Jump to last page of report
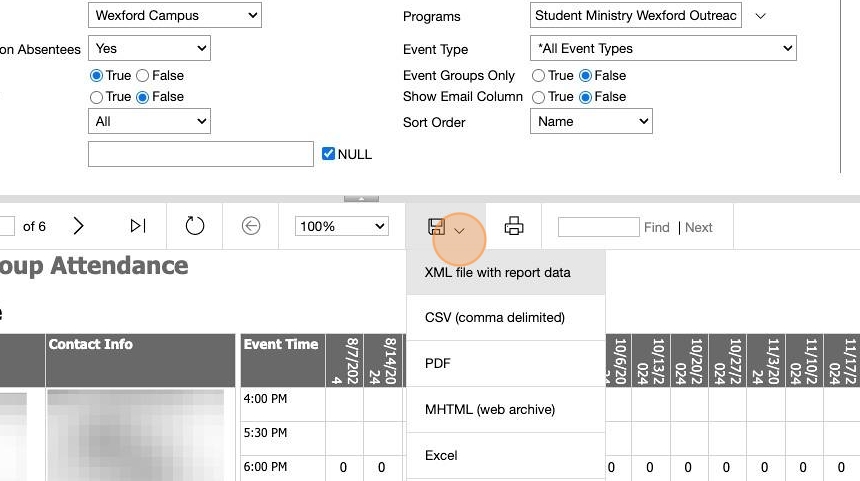Viewport: 860px width, 481px height. point(138,226)
